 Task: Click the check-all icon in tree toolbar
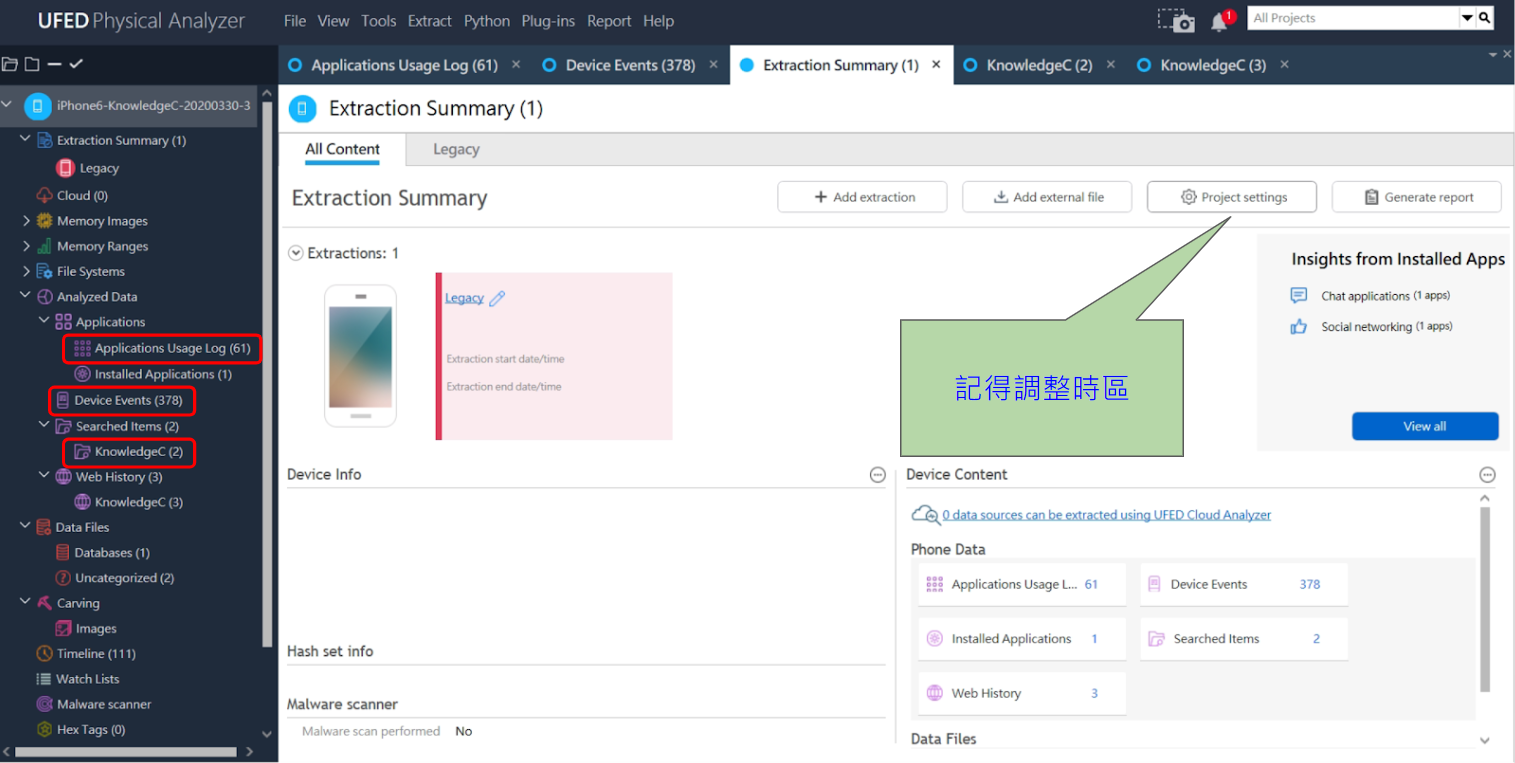pos(76,64)
